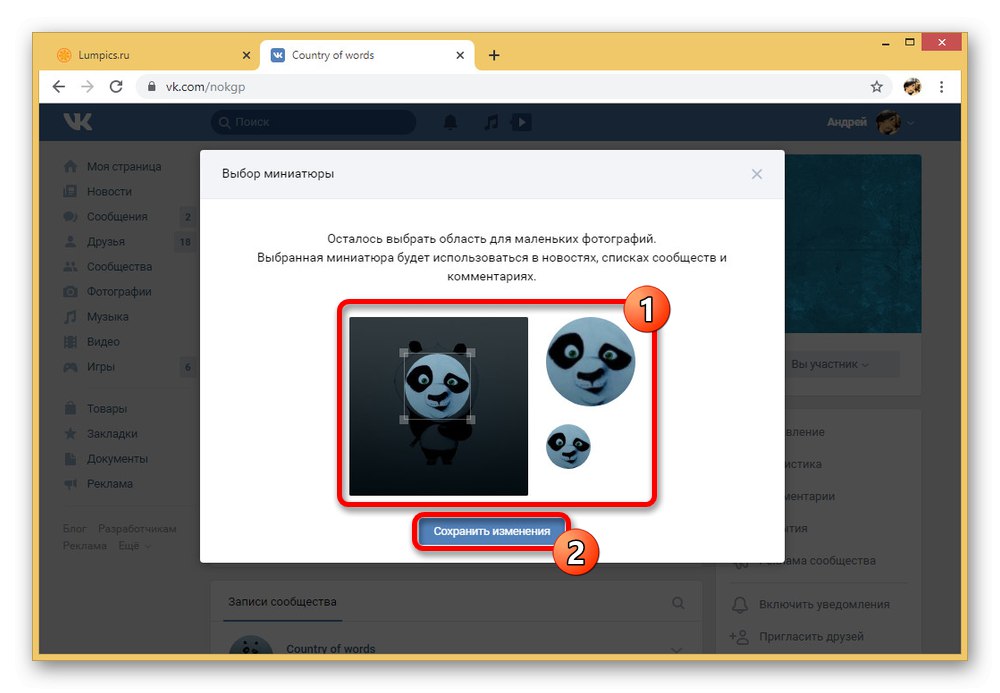This screenshot has height=693, width=1000.
Task: Click the small round panda preview
Action: pyautogui.click(x=568, y=446)
